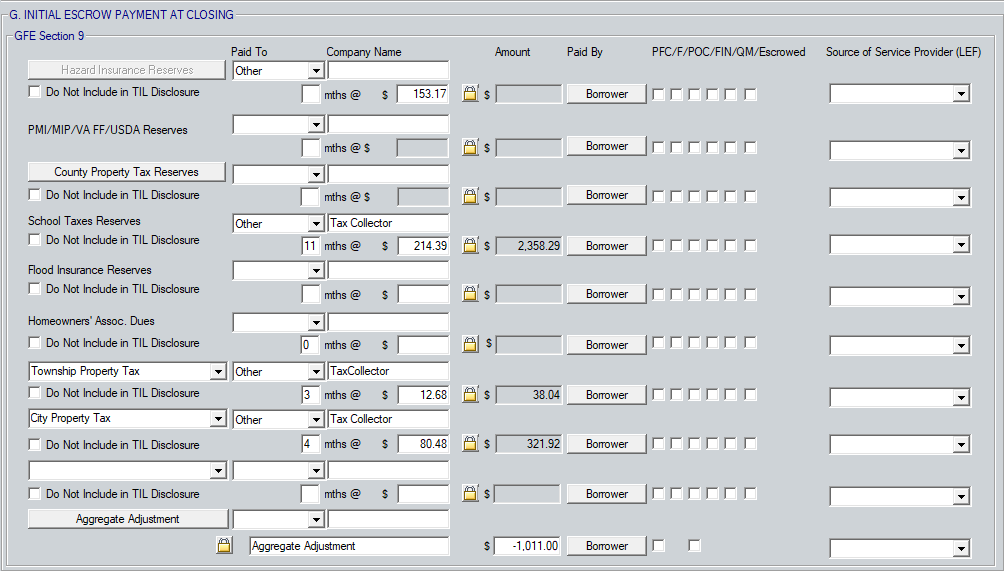Open Source of Service Provider dropdown for City Property Tax
This screenshot has height=571, width=1004.
[960, 447]
